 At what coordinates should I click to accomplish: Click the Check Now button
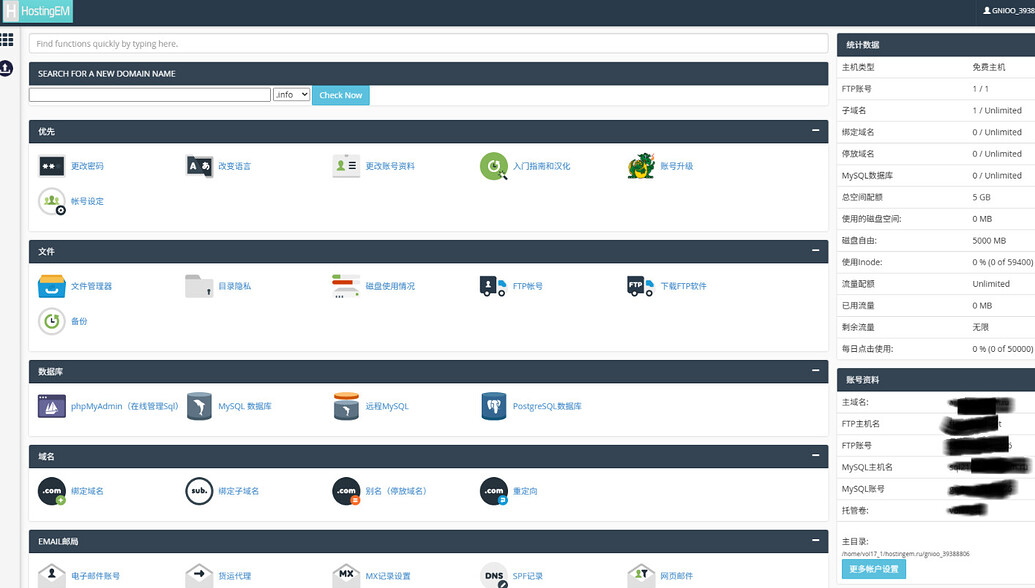(340, 95)
